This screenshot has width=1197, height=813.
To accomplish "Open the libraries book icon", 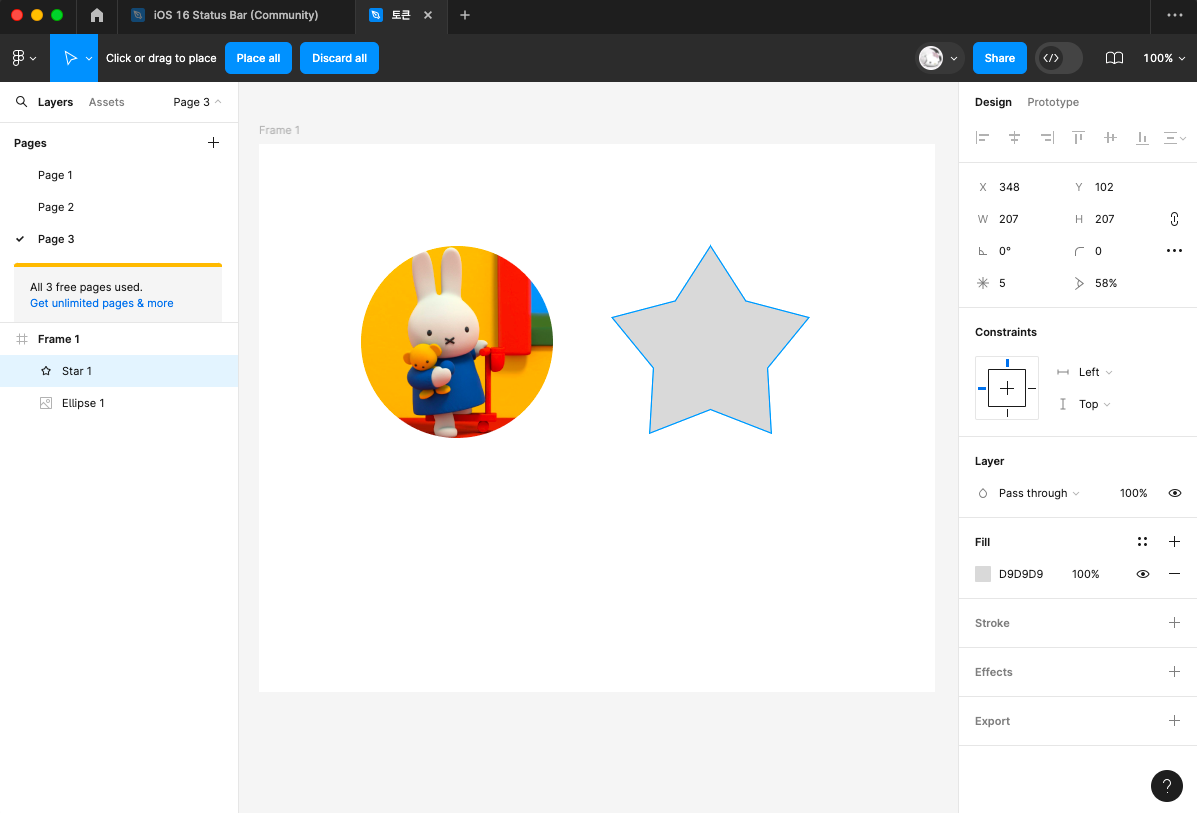I will pos(1114,58).
